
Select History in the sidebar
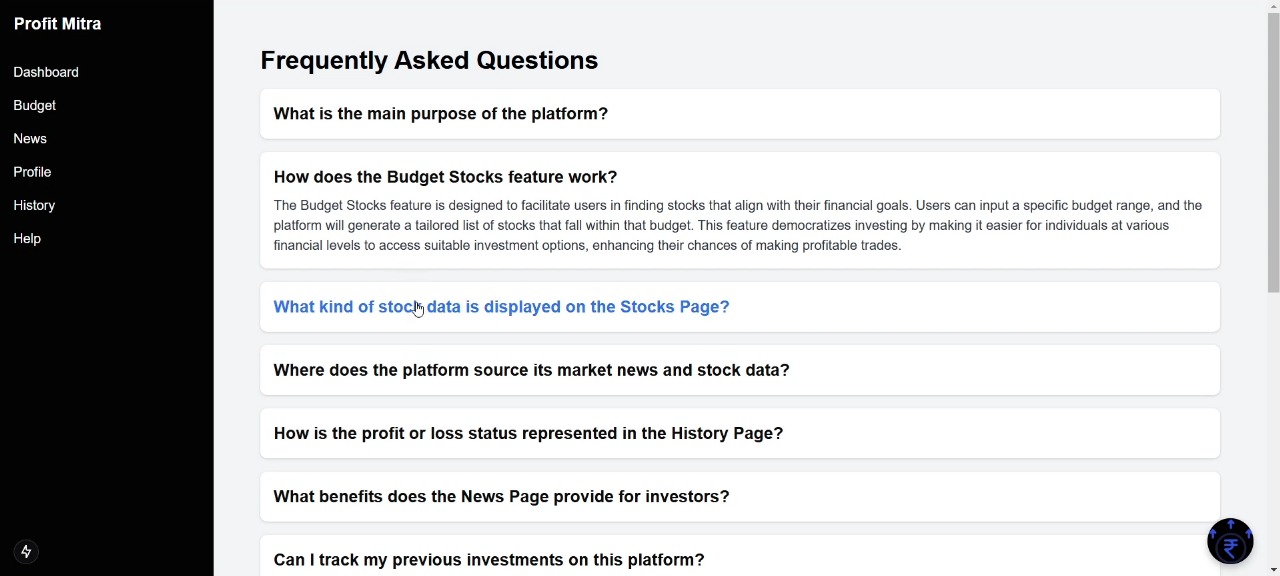pos(35,206)
